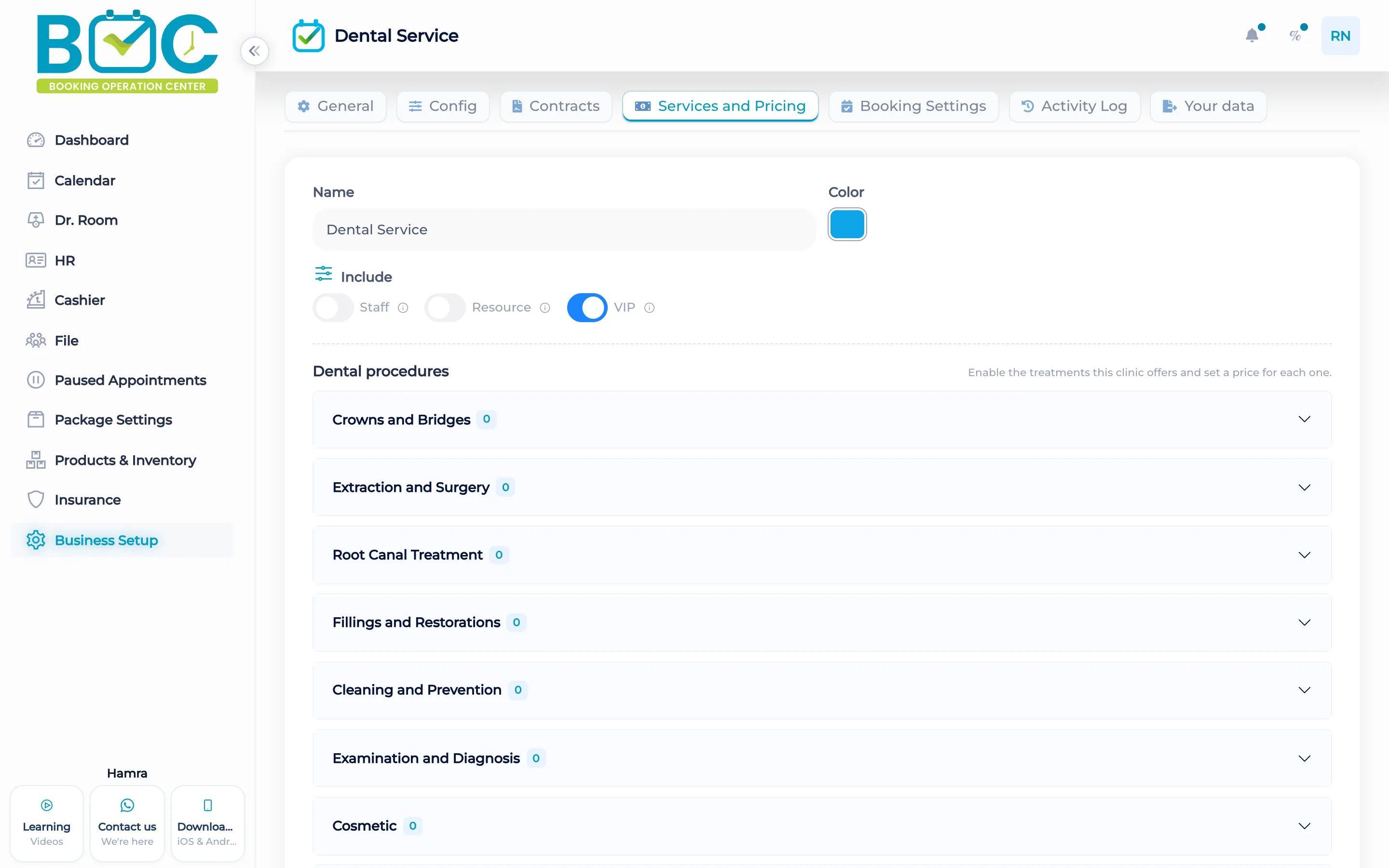Open Learning Videos button

[46, 823]
